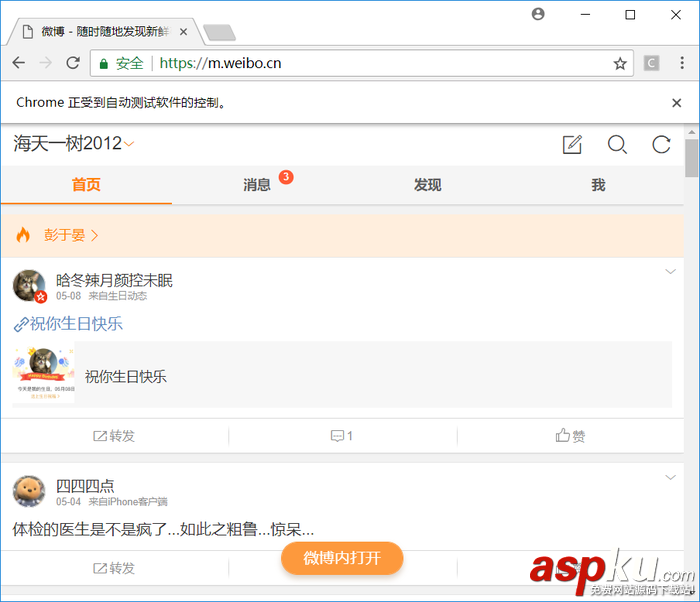Expand options chevron on 四四四点 post
The image size is (700, 602).
[670, 477]
